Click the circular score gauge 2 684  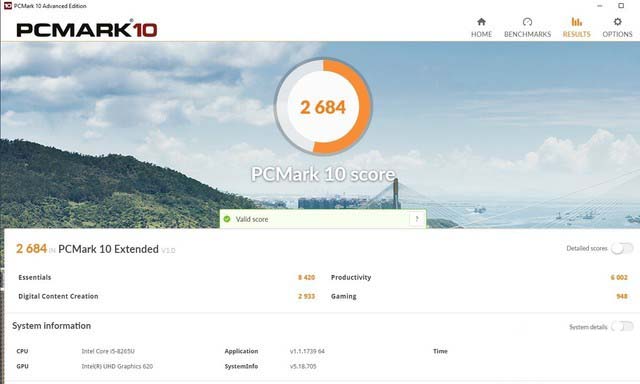[323, 107]
